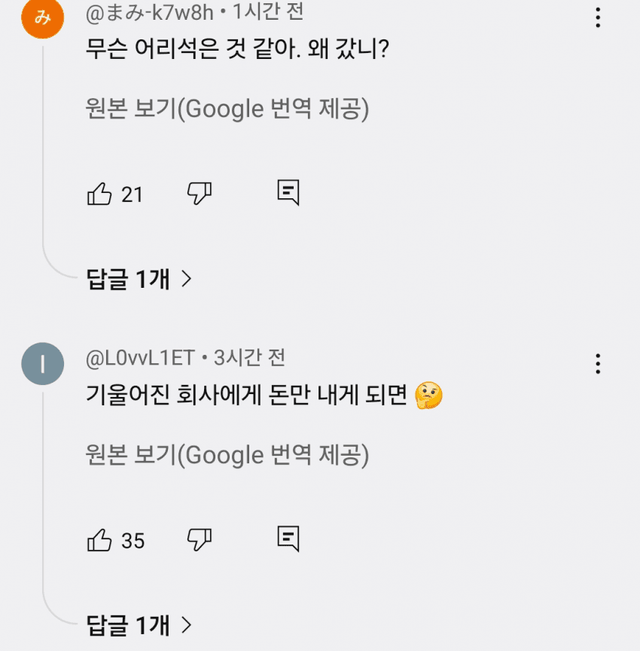Click the orange み profile avatar
This screenshot has height=651, width=640.
(42, 17)
